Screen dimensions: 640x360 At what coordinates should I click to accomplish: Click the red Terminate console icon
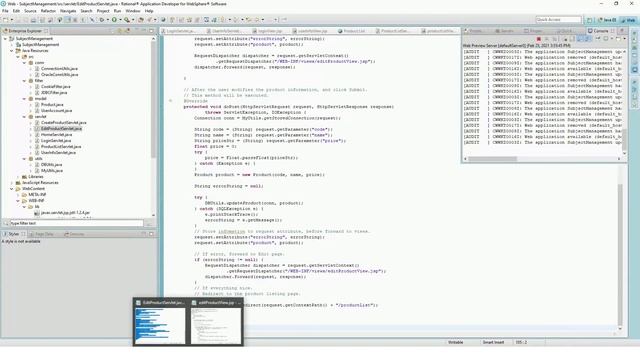point(539,39)
